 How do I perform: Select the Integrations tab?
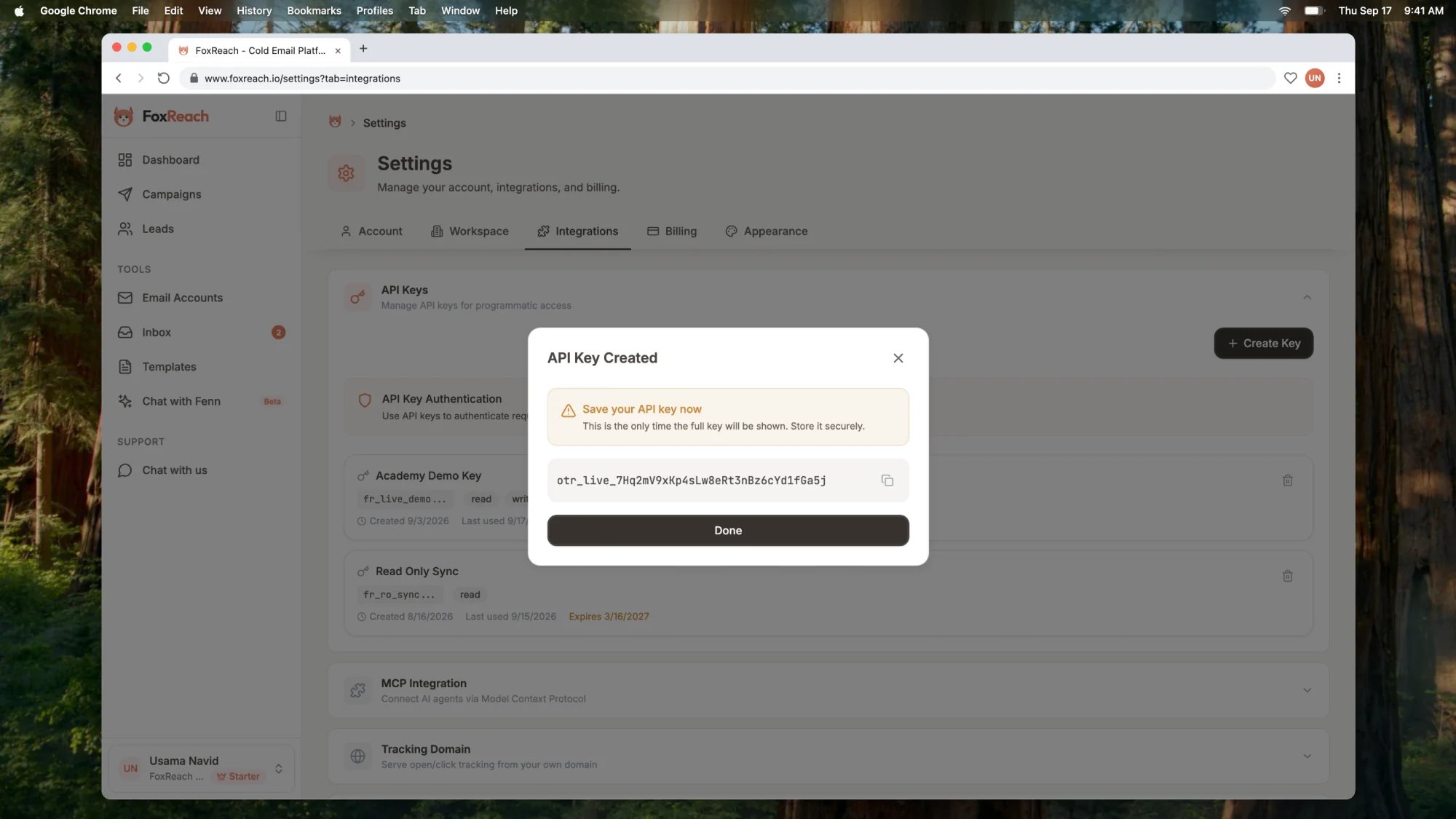tap(577, 232)
